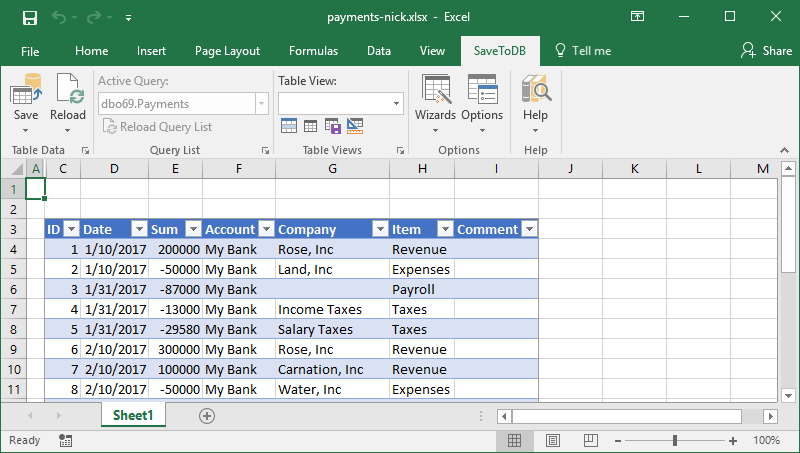Click the first Table Views icon
Image resolution: width=800 pixels, height=453 pixels.
tap(289, 125)
